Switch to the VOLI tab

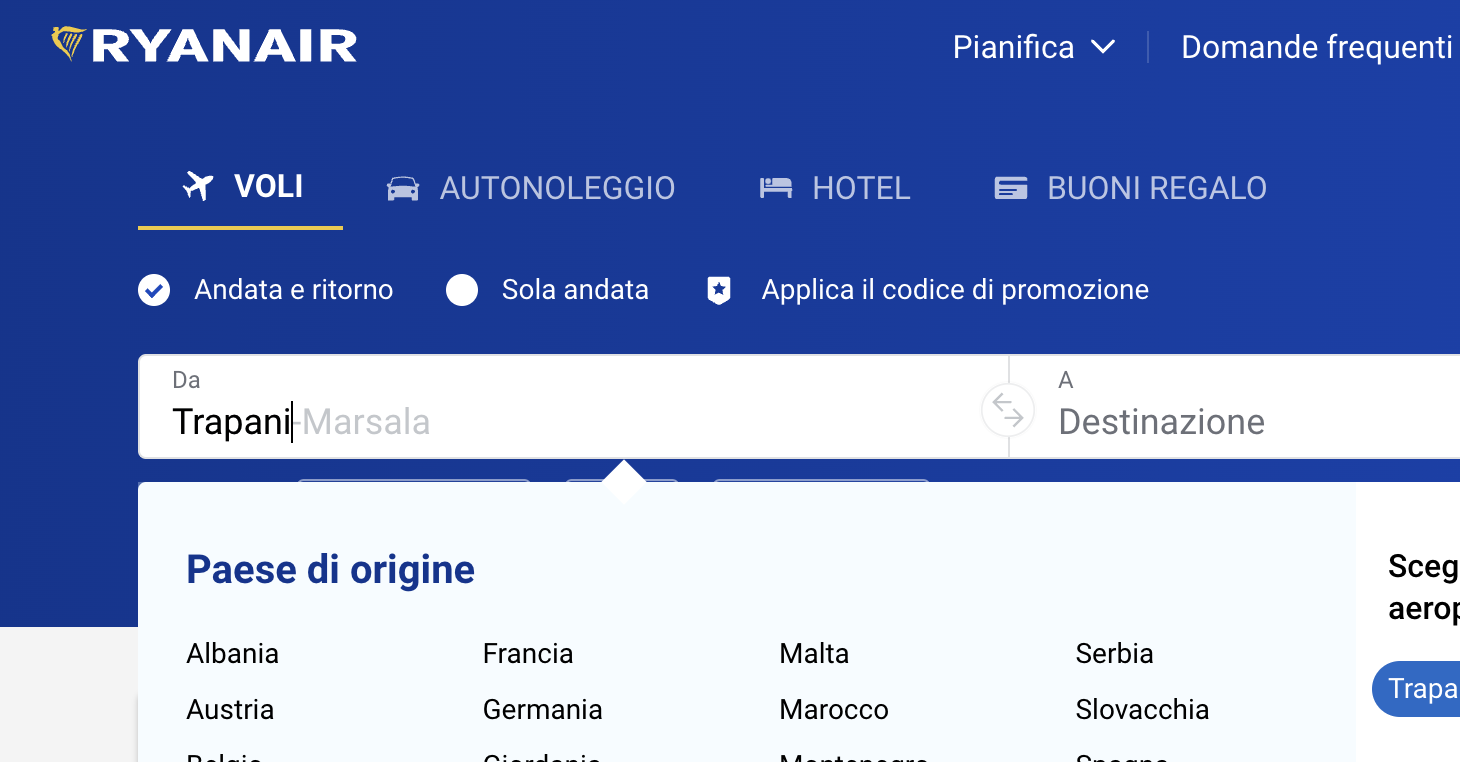pyautogui.click(x=242, y=187)
